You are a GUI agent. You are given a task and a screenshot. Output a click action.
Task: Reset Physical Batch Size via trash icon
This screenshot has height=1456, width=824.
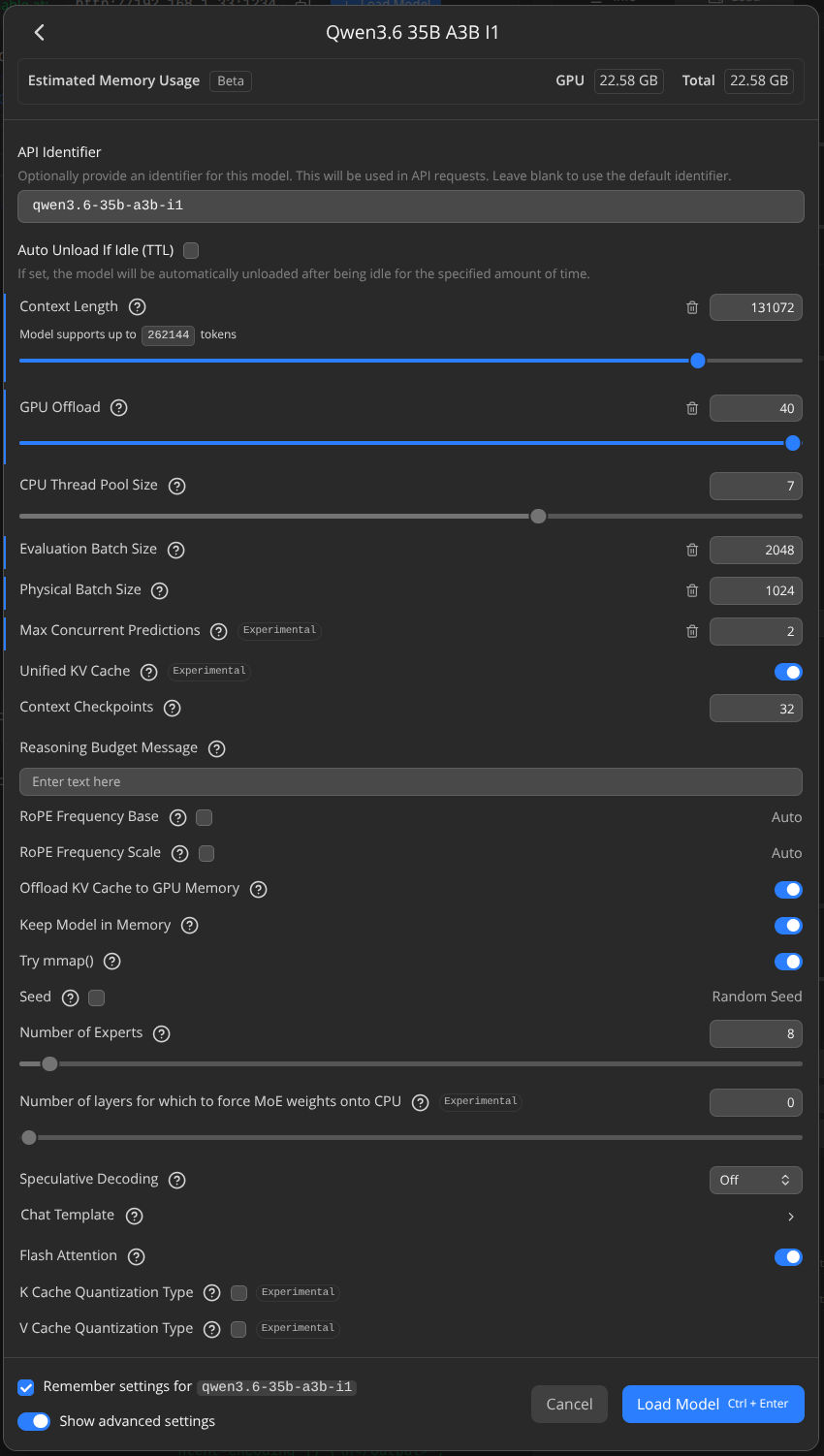[x=692, y=590]
